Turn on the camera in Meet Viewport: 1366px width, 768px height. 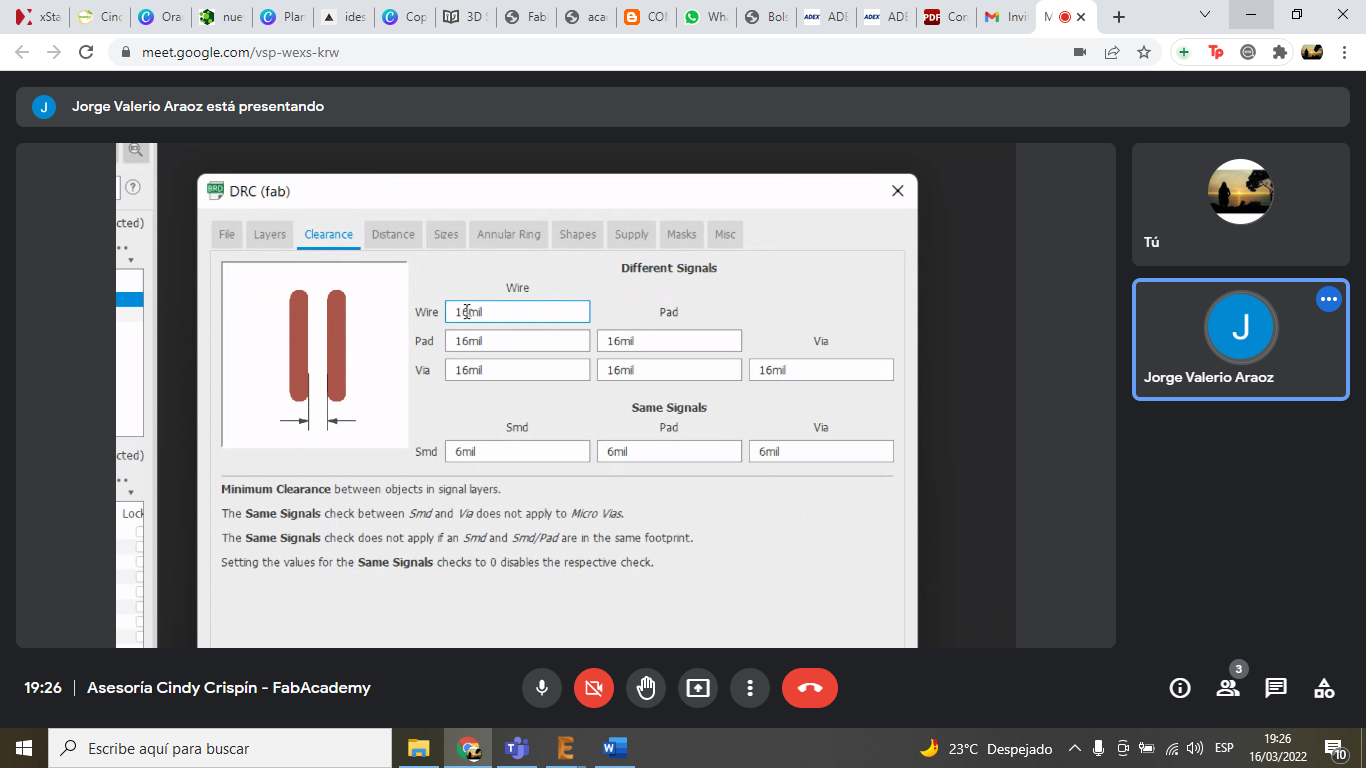coord(593,688)
